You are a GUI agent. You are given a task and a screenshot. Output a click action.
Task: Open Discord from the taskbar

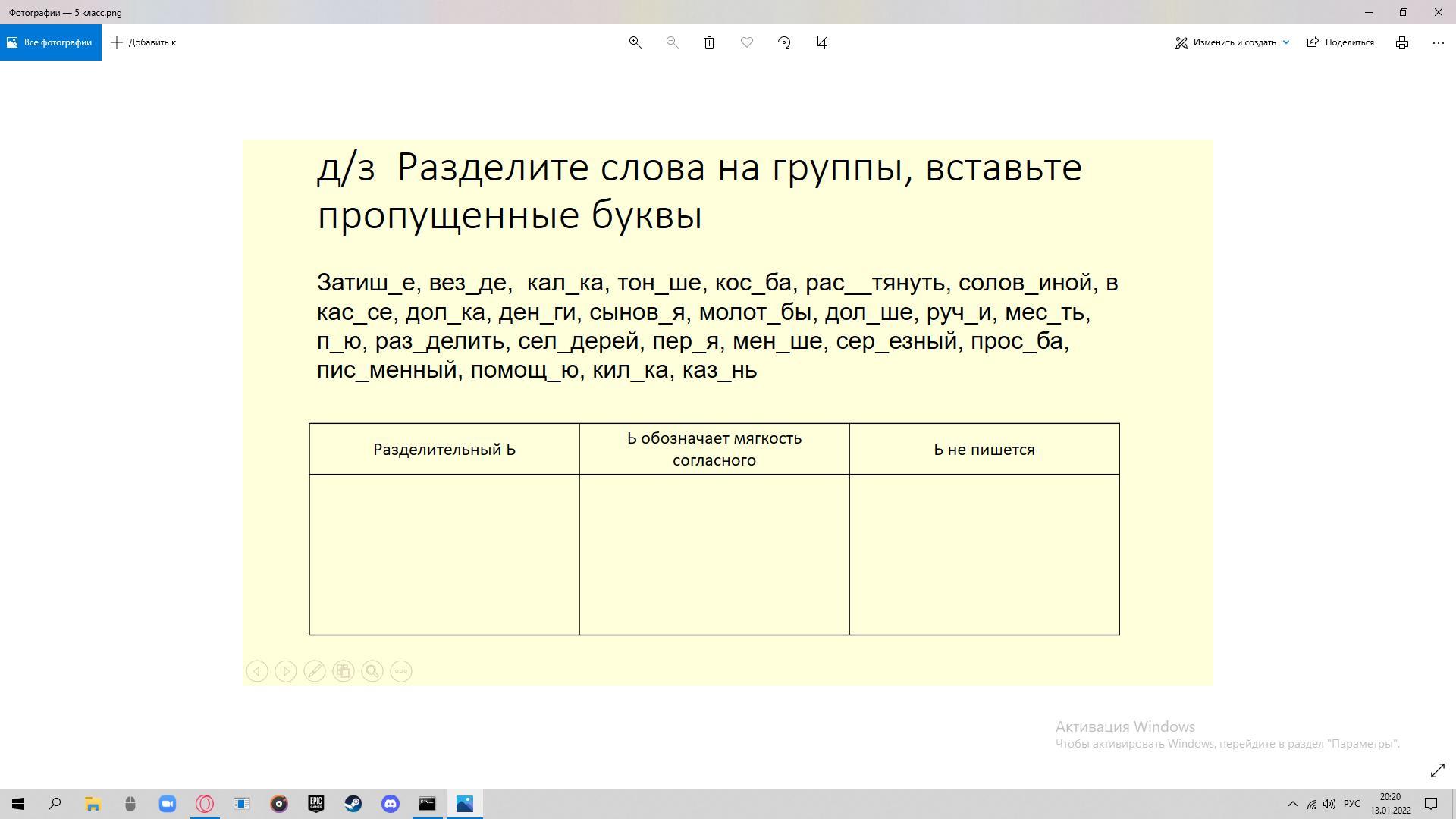390,804
